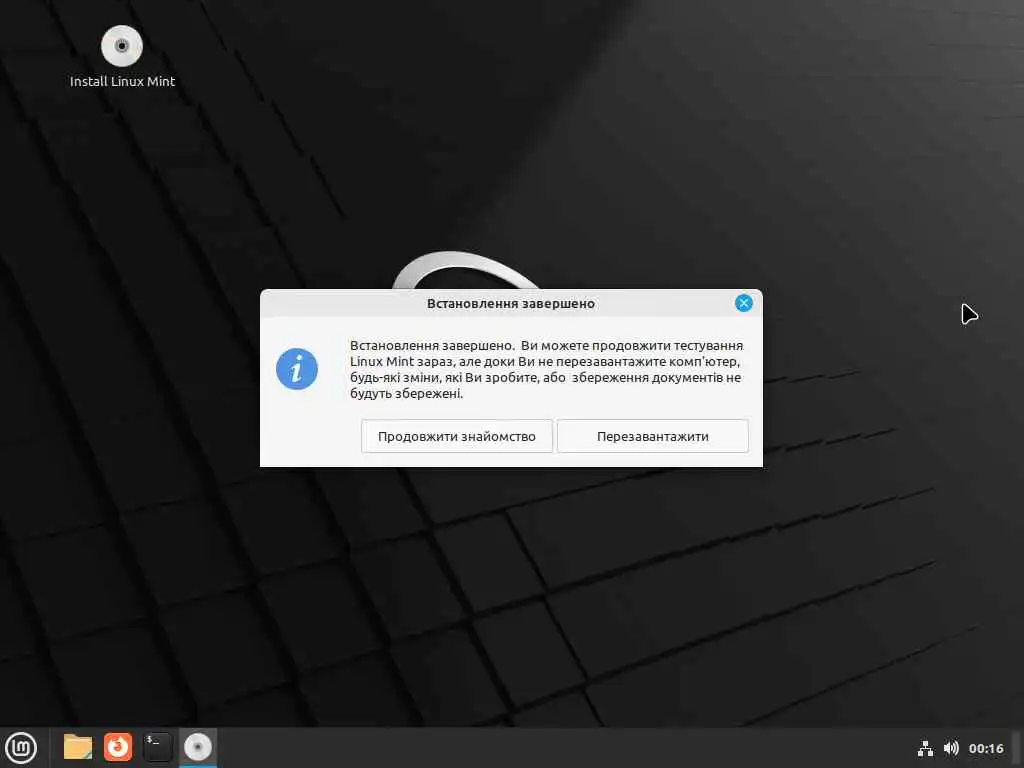
Task: Click the installation-complete message text
Action: click(546, 370)
